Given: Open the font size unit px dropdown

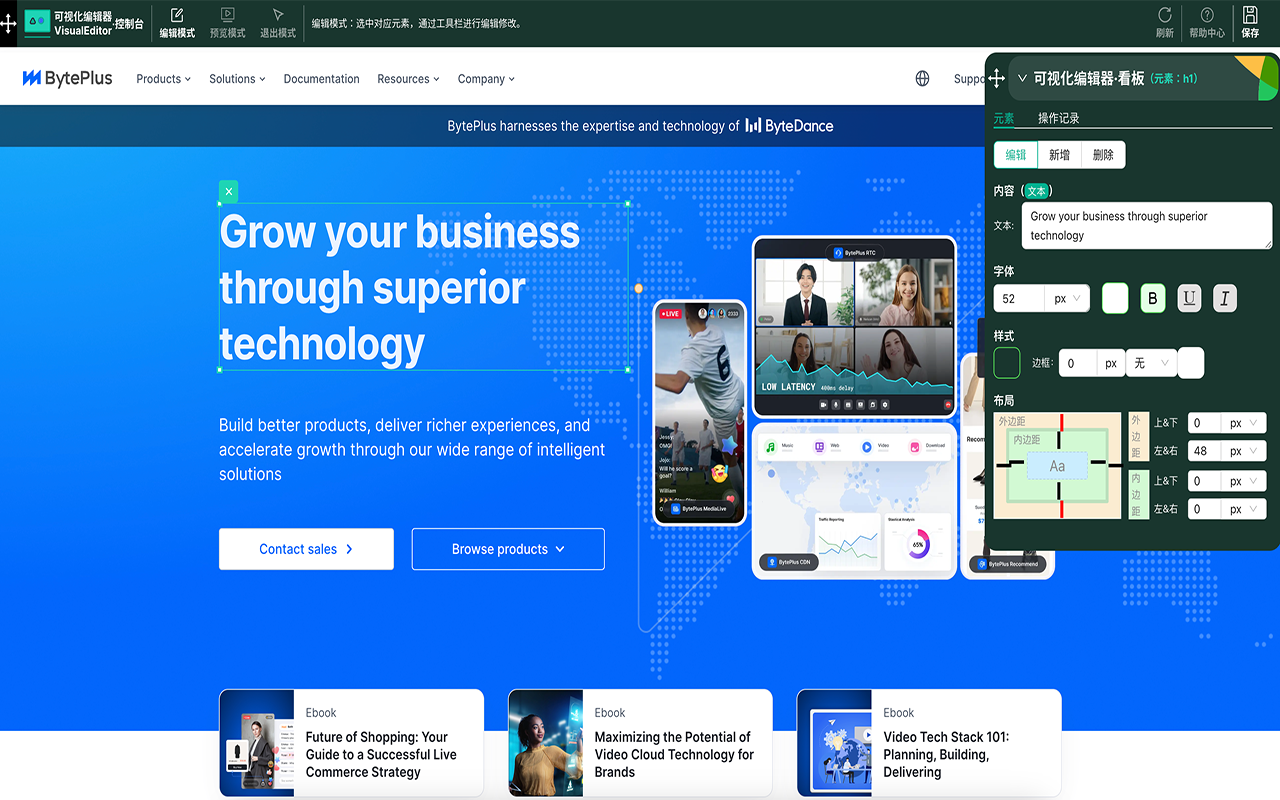Looking at the screenshot, I should (1066, 298).
